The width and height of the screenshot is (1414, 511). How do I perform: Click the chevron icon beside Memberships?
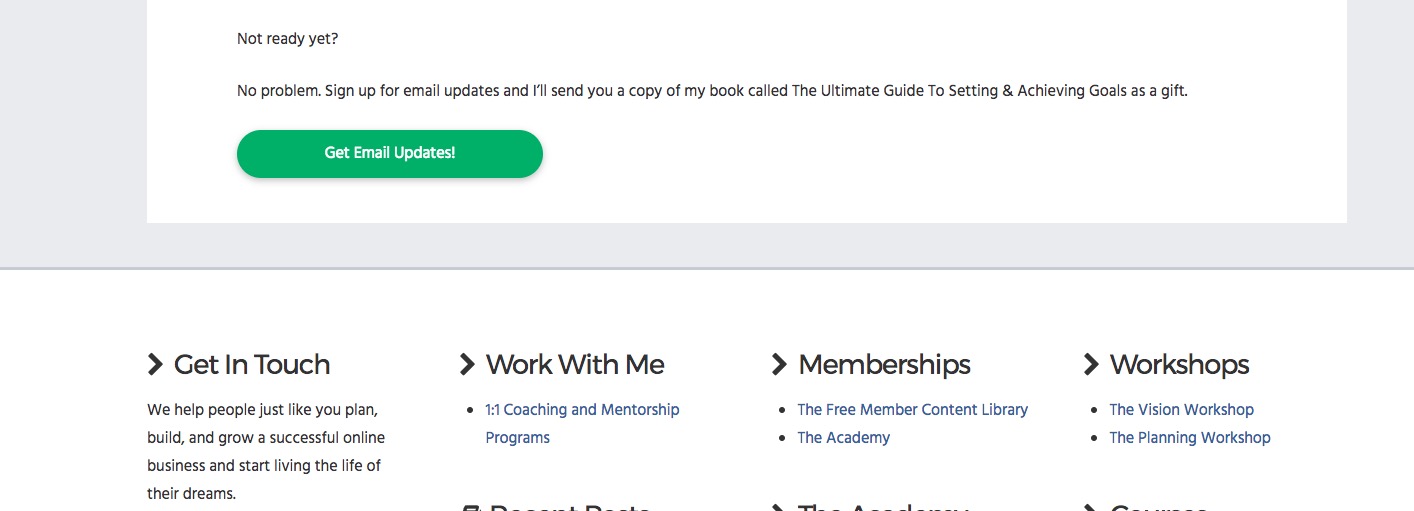[x=779, y=365]
